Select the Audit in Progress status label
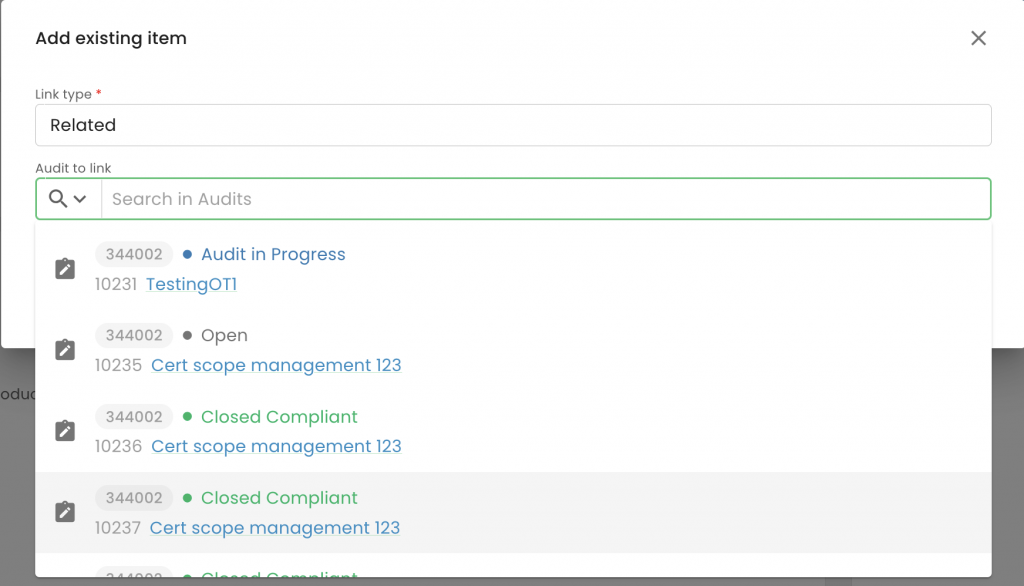Viewport: 1024px width, 586px height. pos(273,254)
